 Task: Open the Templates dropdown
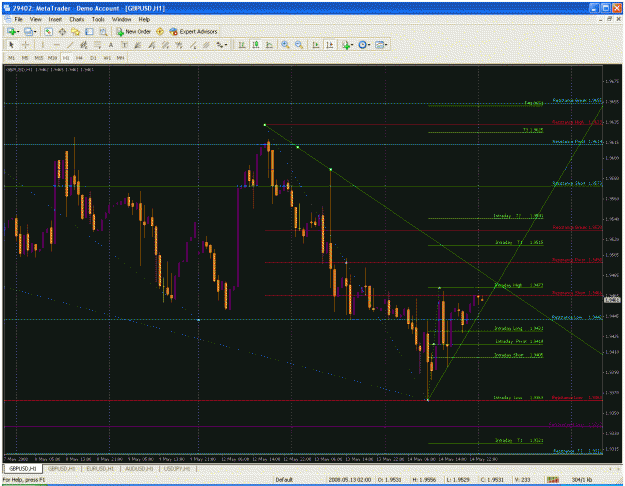tap(381, 45)
